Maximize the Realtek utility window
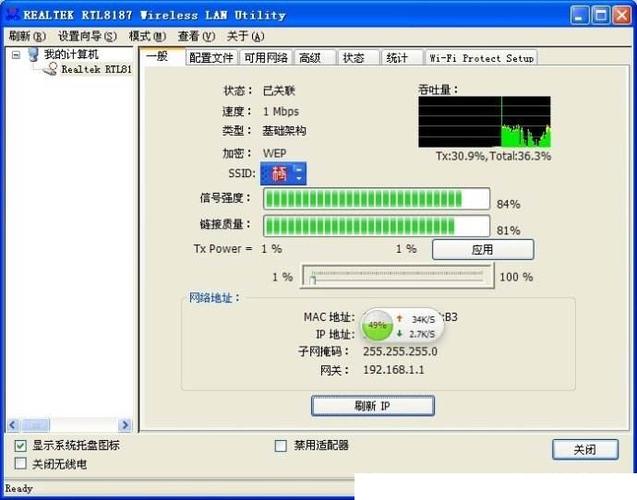This screenshot has width=637, height=500. 601,15
